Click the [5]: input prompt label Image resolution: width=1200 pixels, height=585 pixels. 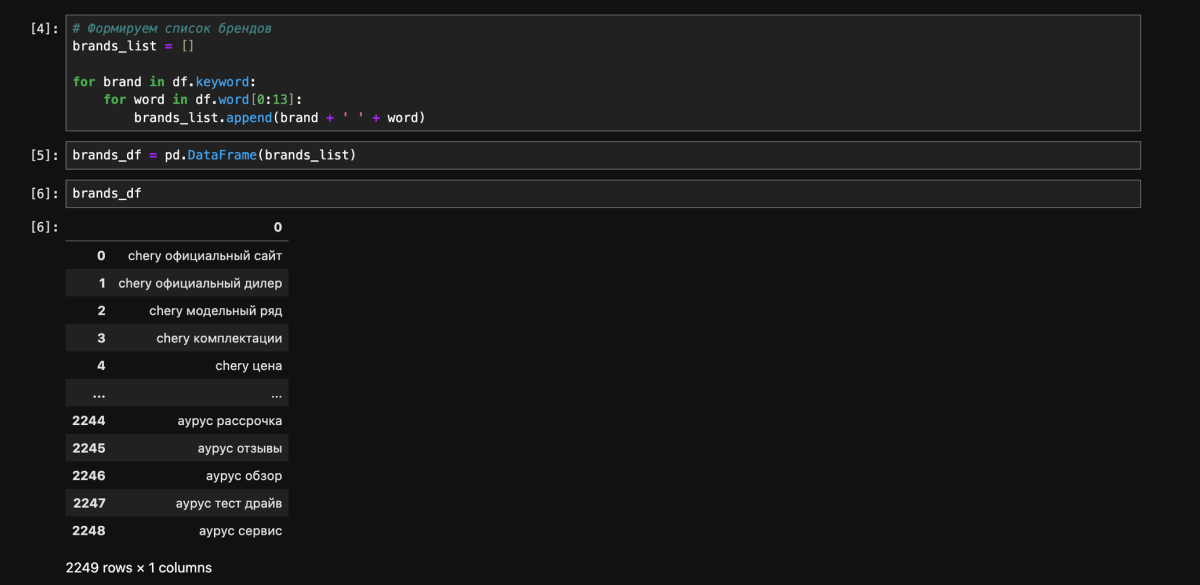pos(45,155)
